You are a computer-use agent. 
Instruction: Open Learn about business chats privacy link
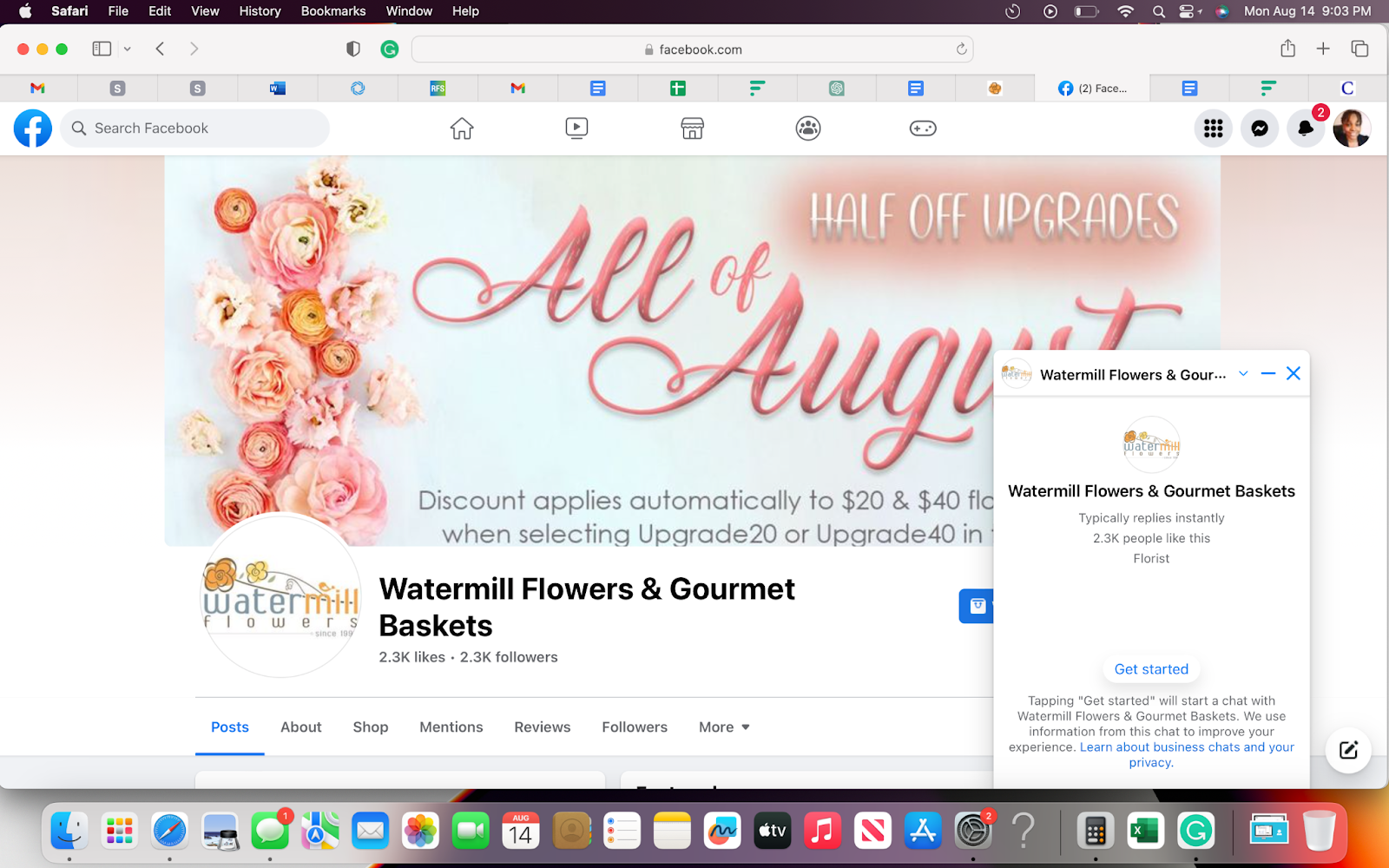1187,754
